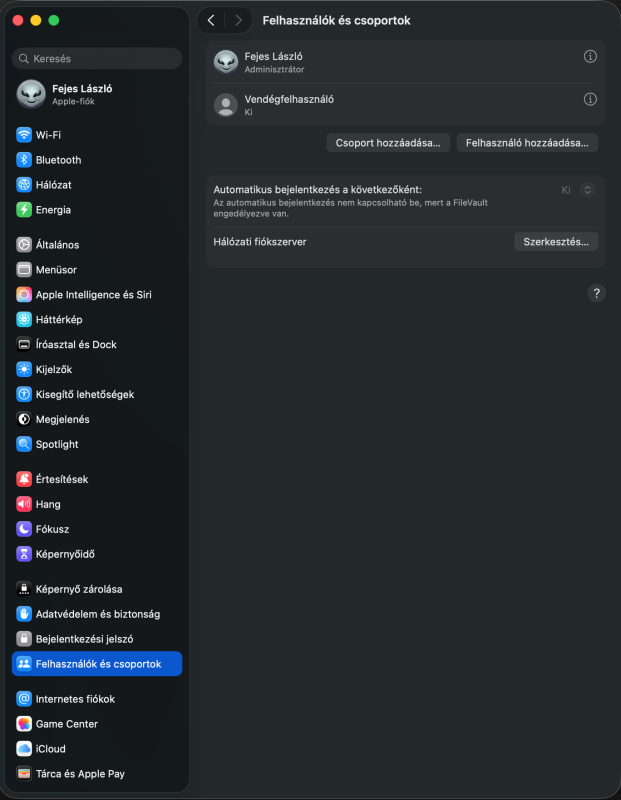Viewport: 621px width, 800px height.
Task: Select the Spotlight icon in sidebar
Action: (24, 444)
